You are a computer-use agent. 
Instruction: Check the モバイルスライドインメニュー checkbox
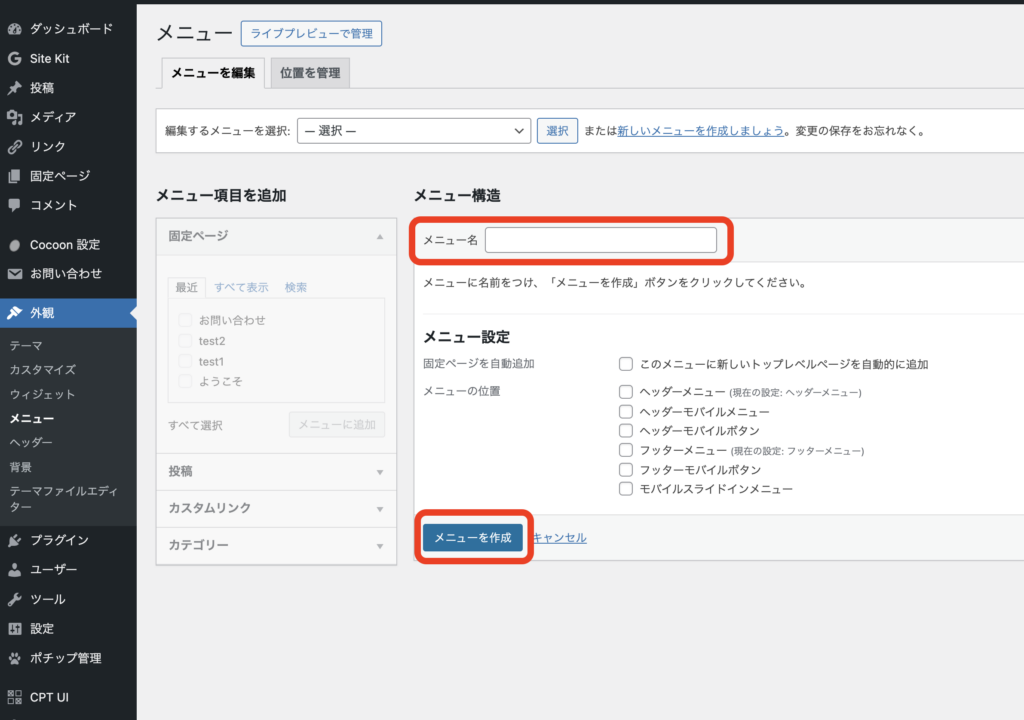coord(626,489)
